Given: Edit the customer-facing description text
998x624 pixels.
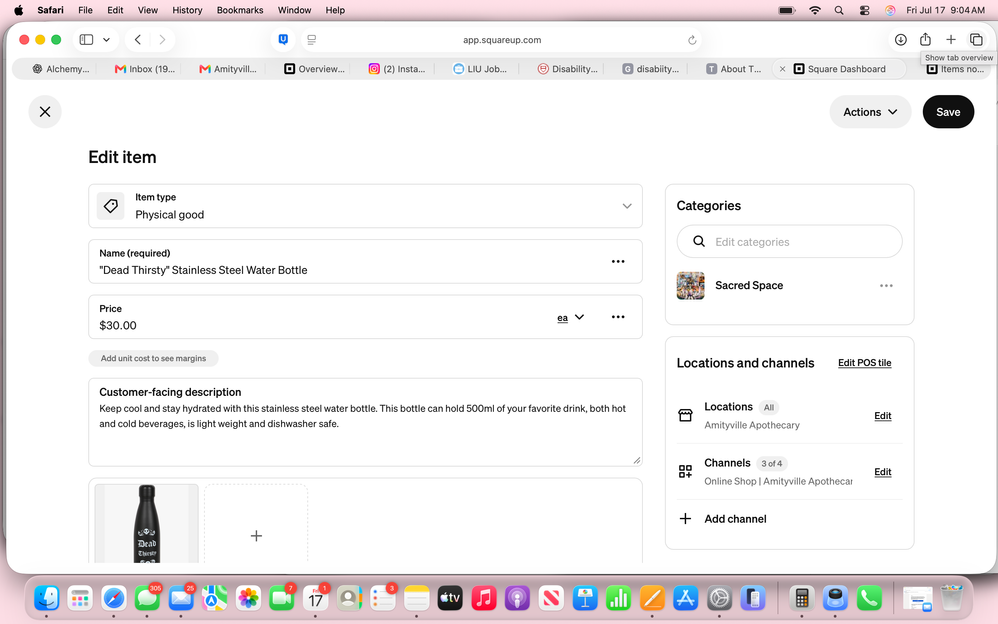Looking at the screenshot, I should pyautogui.click(x=365, y=422).
